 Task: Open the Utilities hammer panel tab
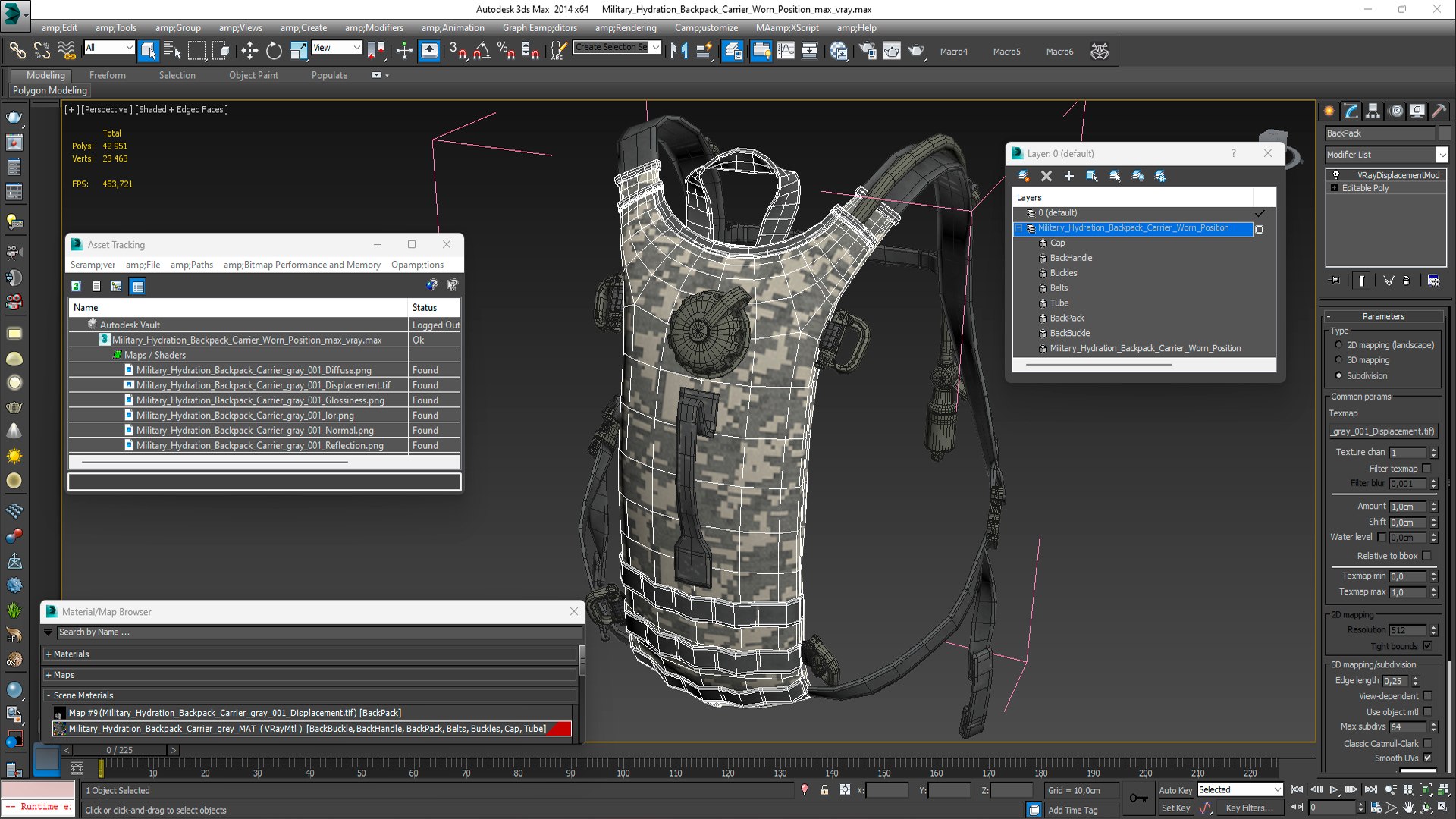(1439, 111)
